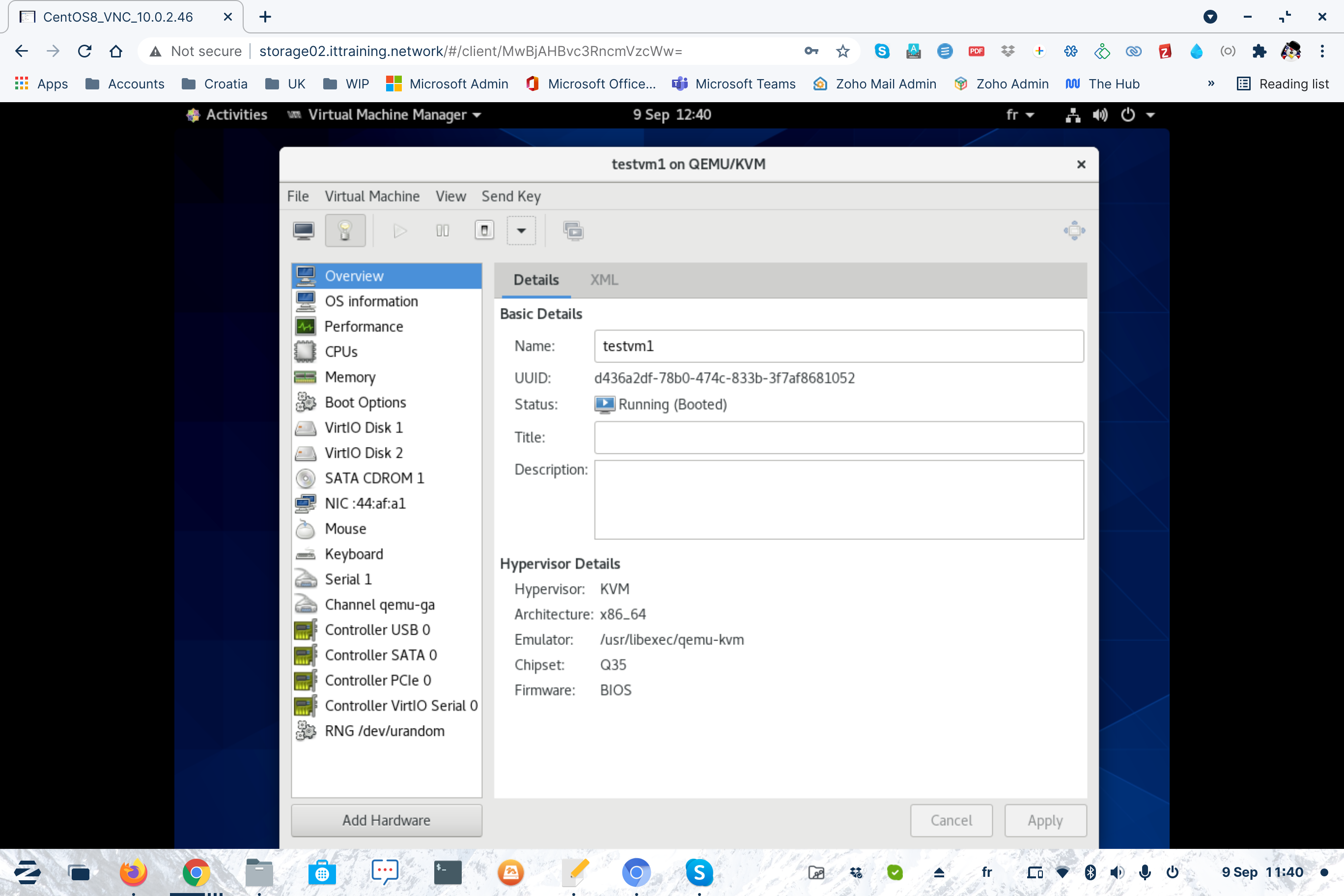Click the Run virtual machine play icon

400,231
